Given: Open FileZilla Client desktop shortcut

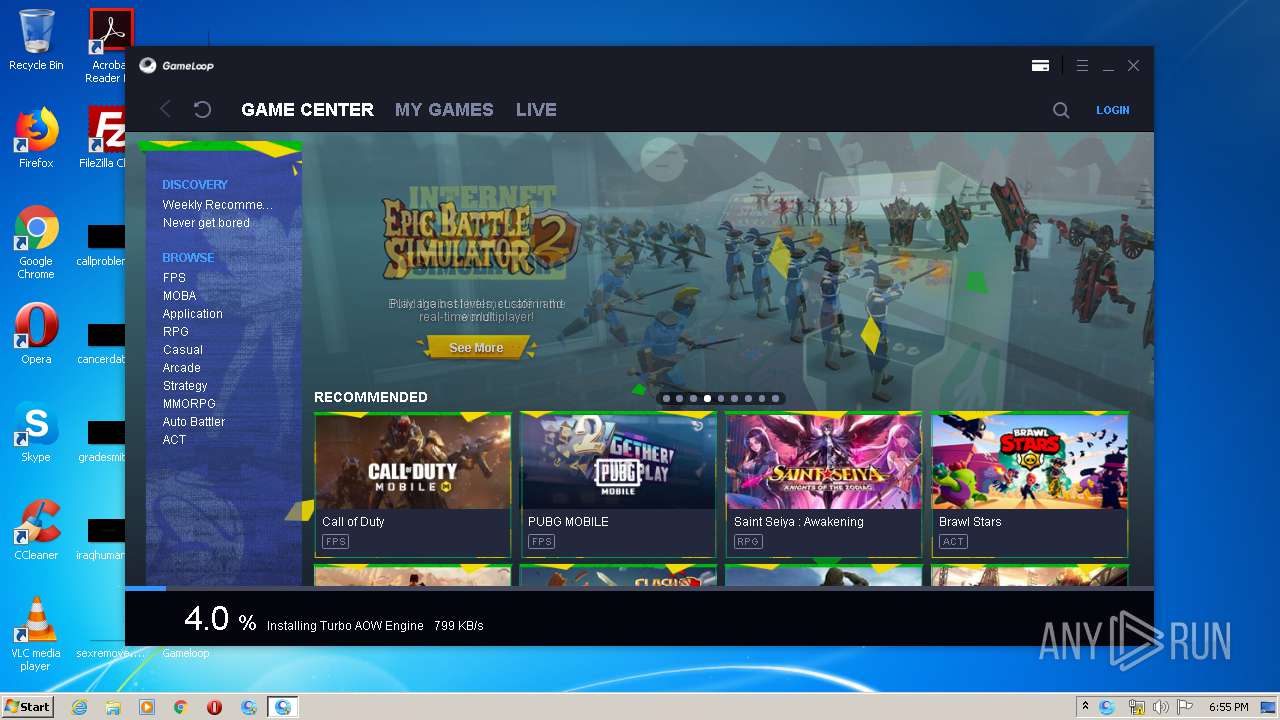Looking at the screenshot, I should point(103,138).
